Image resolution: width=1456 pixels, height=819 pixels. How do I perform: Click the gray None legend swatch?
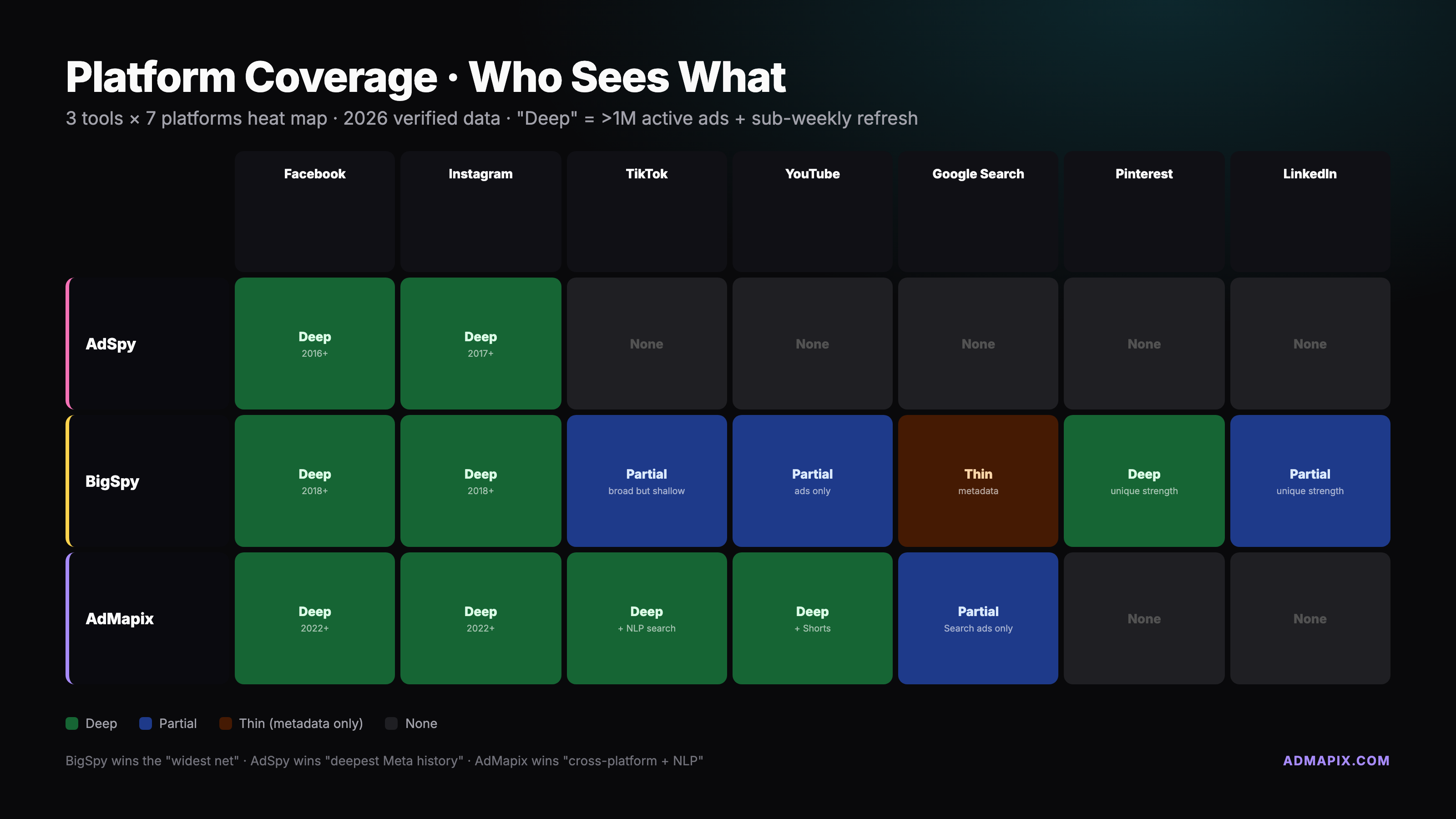pyautogui.click(x=391, y=723)
